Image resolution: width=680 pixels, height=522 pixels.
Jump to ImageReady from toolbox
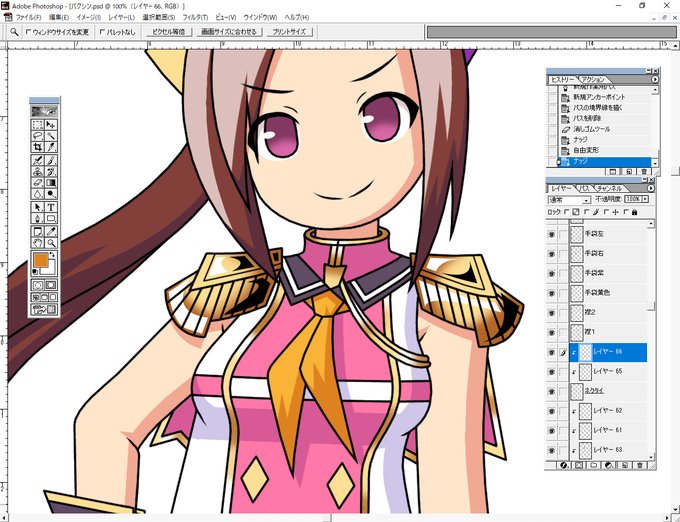coord(44,309)
